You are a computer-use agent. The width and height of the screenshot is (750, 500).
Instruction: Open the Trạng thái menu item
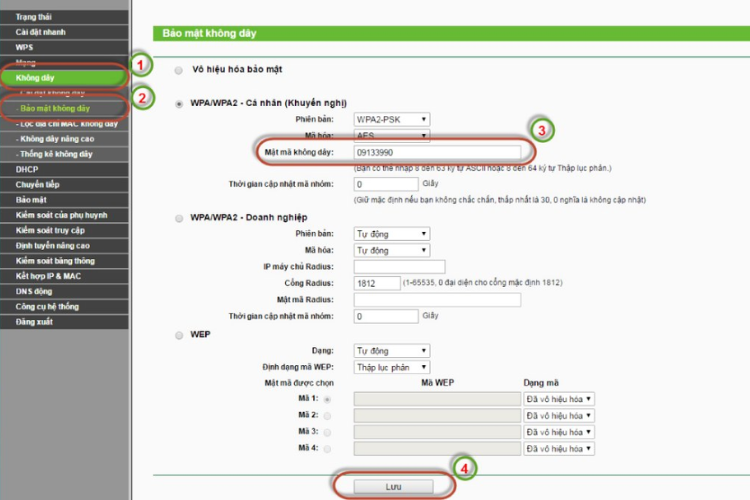pos(64,17)
